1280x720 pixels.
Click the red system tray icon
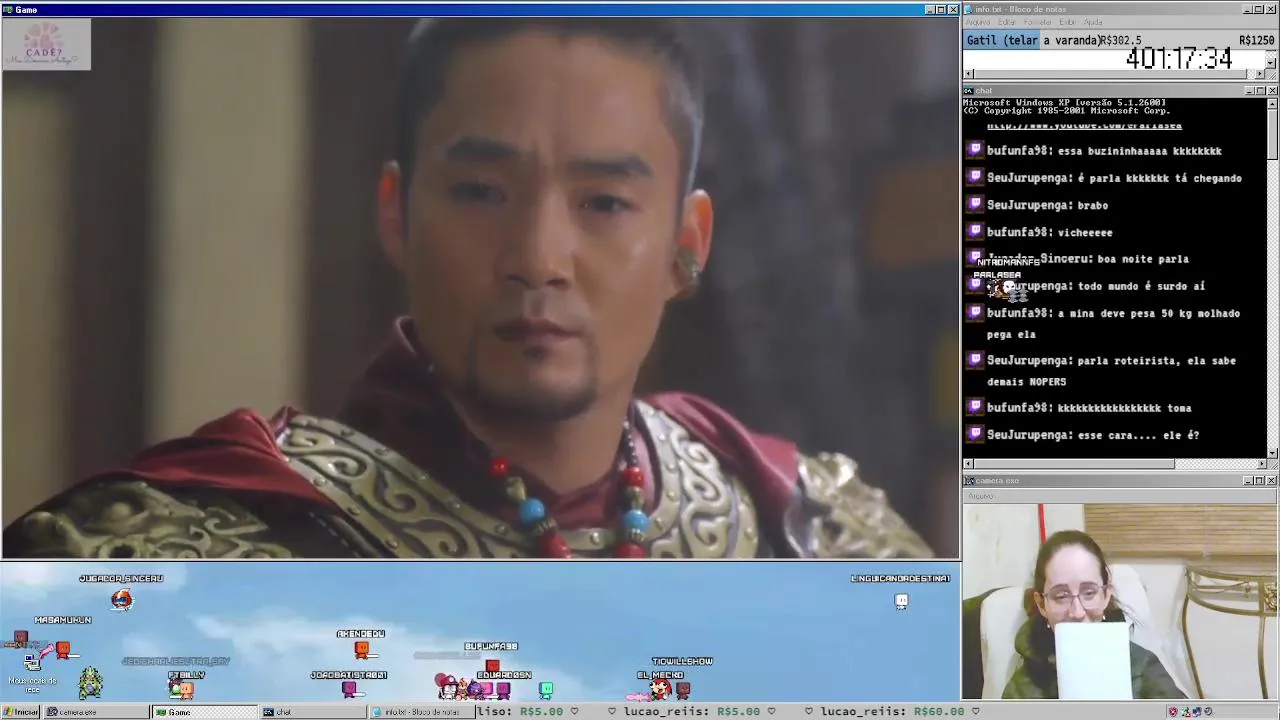1173,712
